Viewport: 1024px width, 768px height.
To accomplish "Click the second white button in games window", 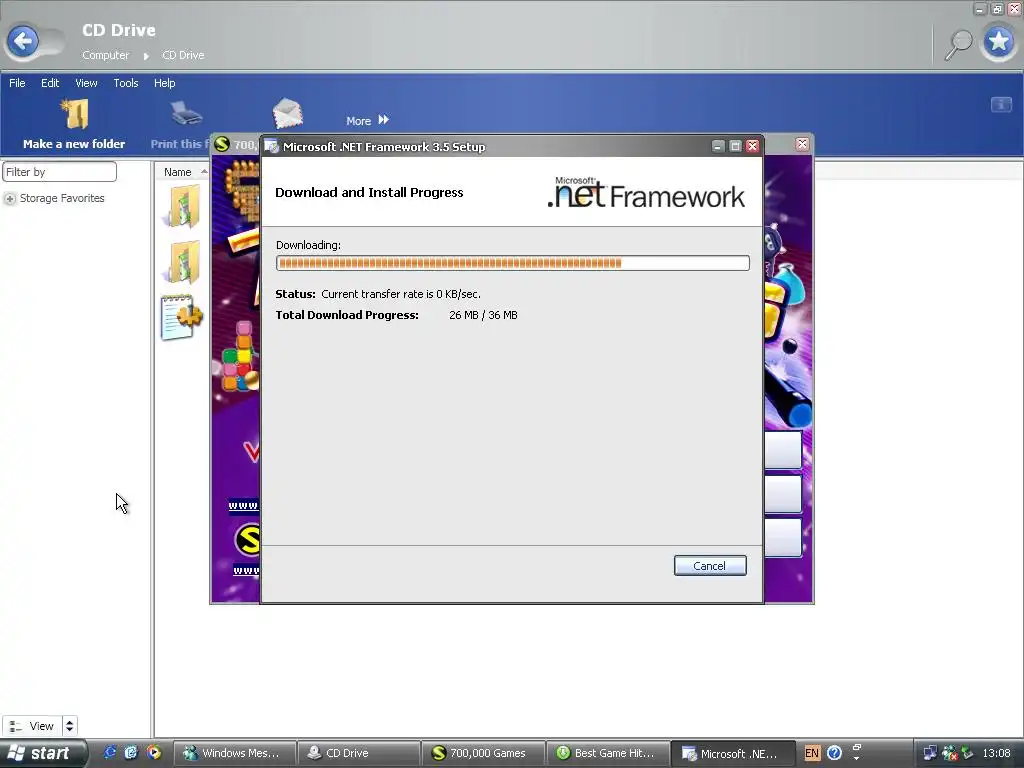I will pos(782,494).
